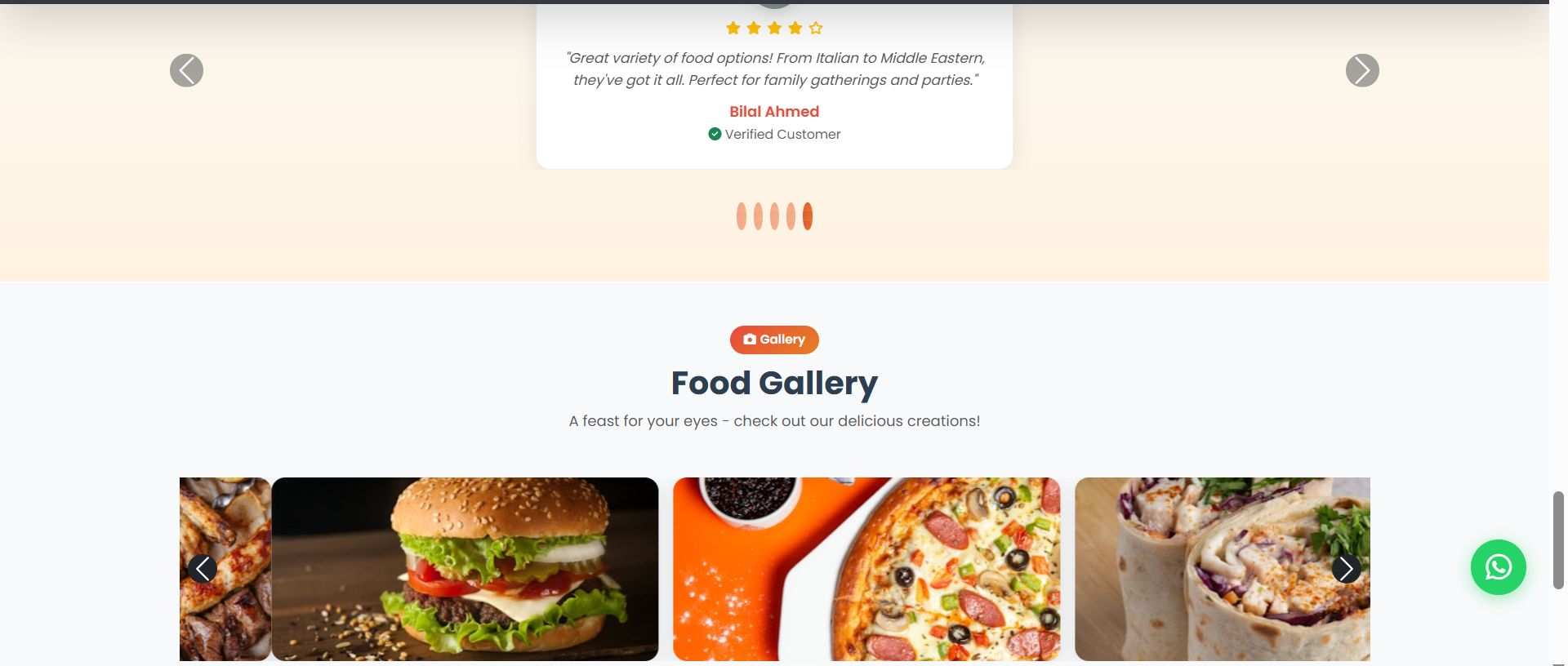Click the Bilal Ahmed reviewer name

(774, 112)
